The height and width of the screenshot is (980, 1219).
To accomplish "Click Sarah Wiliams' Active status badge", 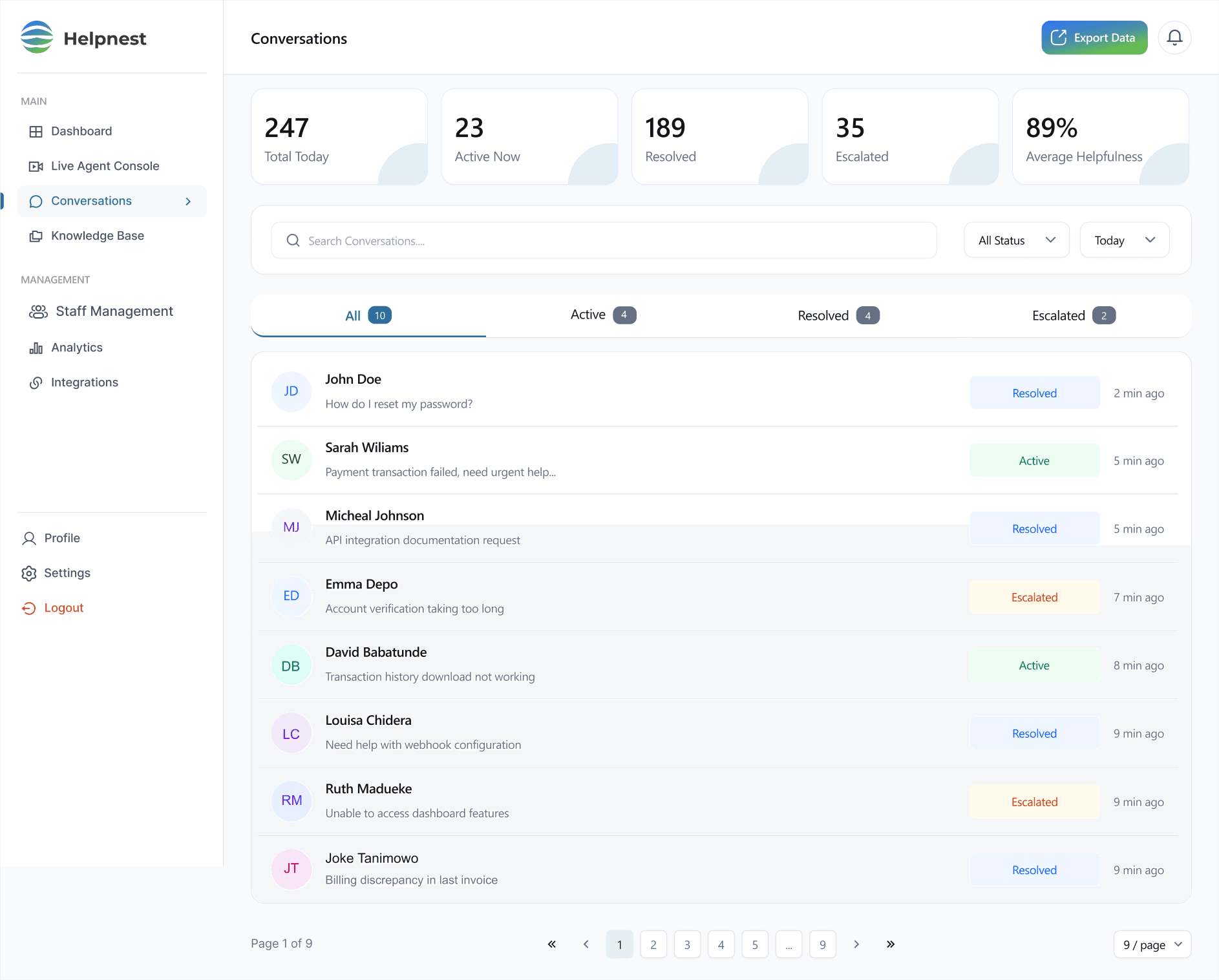I will (x=1034, y=461).
